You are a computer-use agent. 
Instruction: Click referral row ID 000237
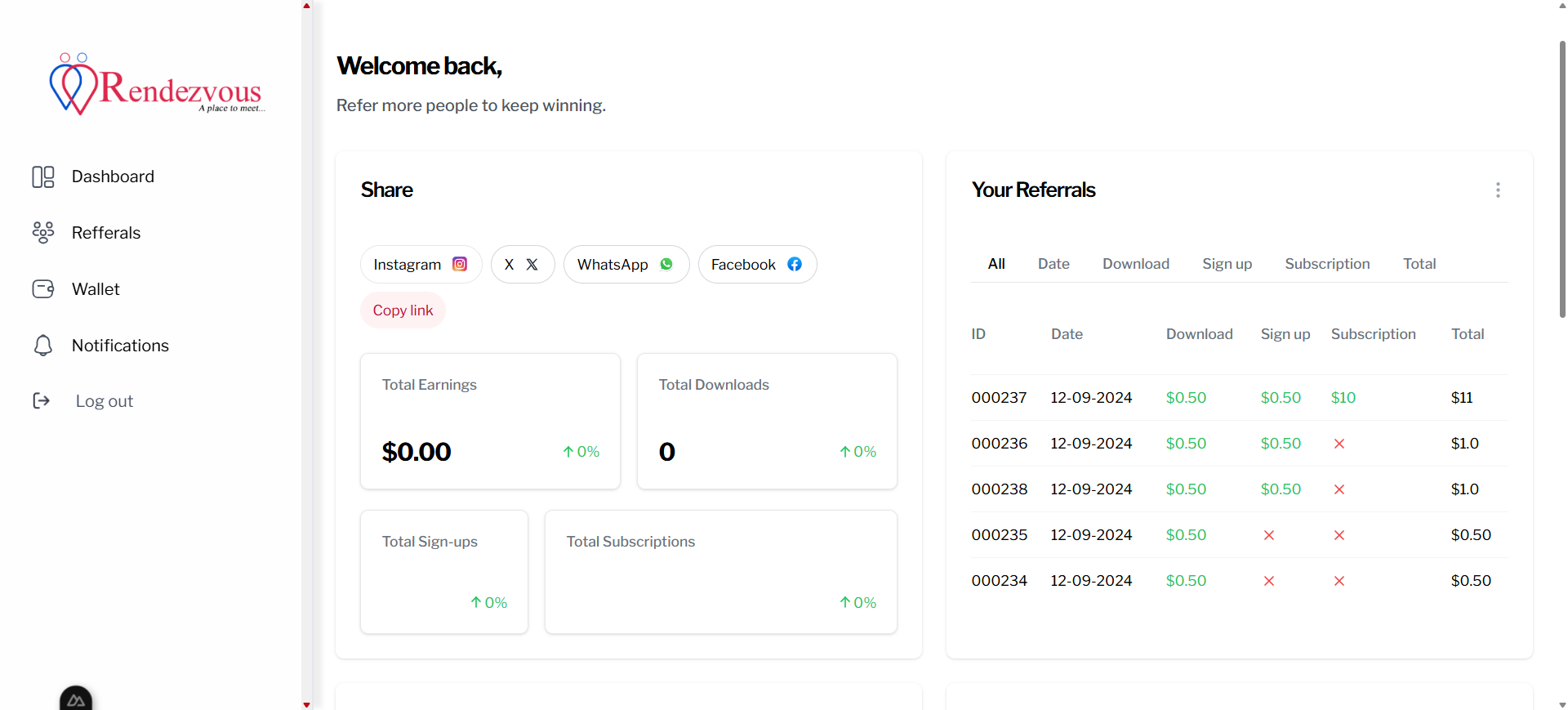tap(998, 398)
